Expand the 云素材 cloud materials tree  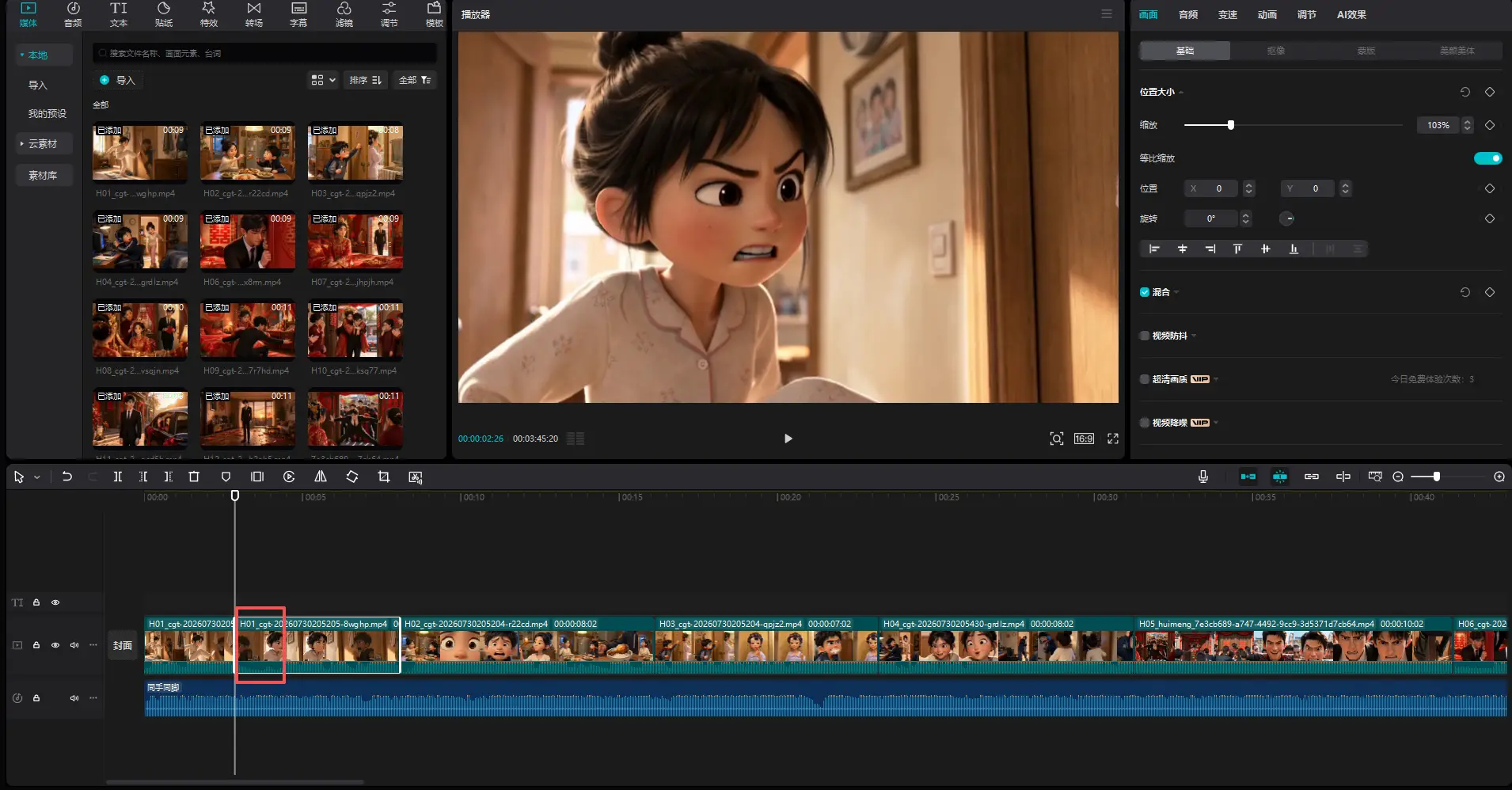click(x=21, y=143)
